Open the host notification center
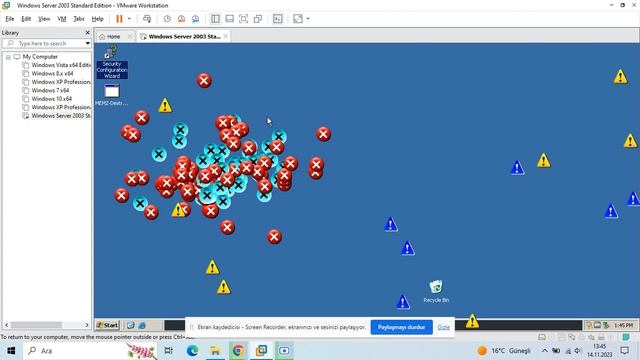 (624, 351)
